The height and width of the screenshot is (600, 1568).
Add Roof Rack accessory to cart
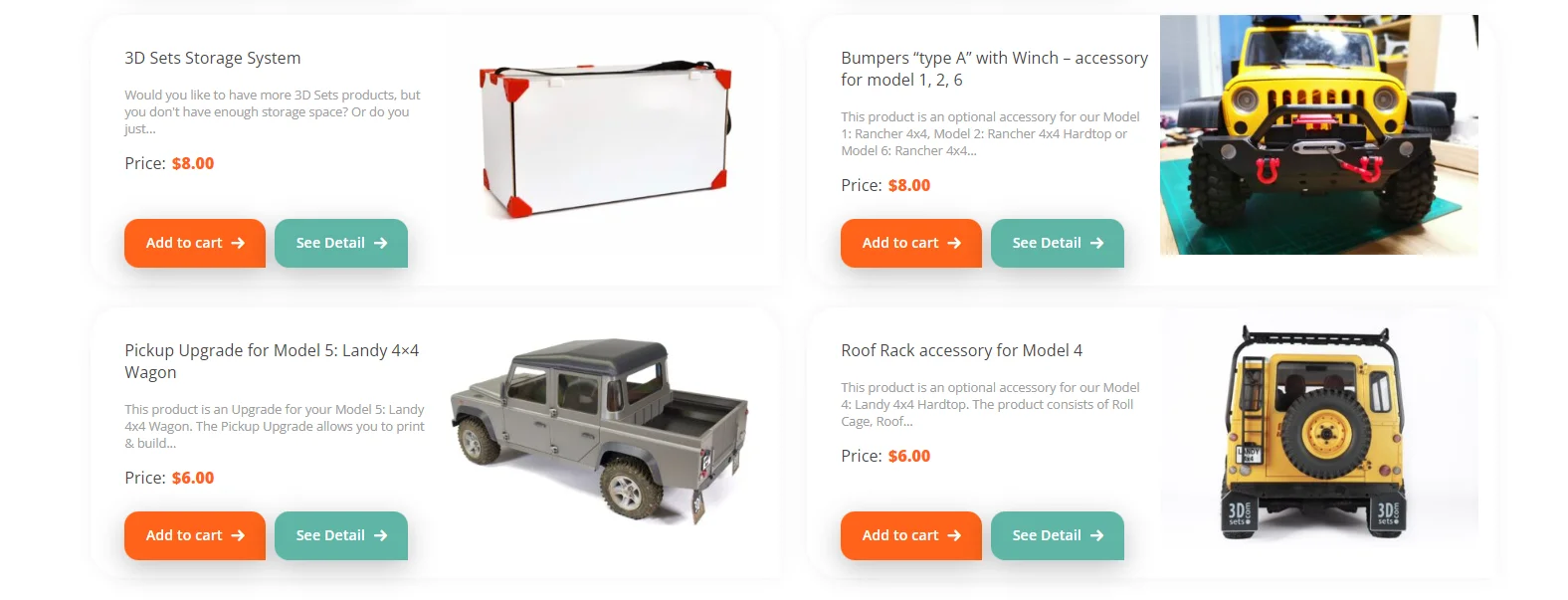[x=911, y=535]
